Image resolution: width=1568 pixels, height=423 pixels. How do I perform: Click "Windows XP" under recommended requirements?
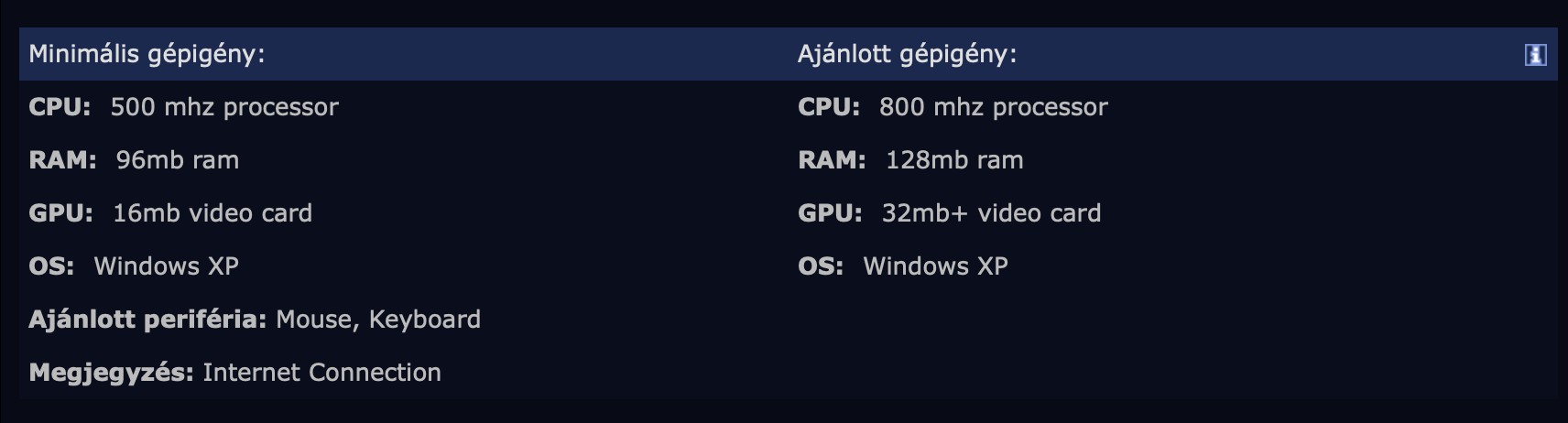(x=935, y=266)
